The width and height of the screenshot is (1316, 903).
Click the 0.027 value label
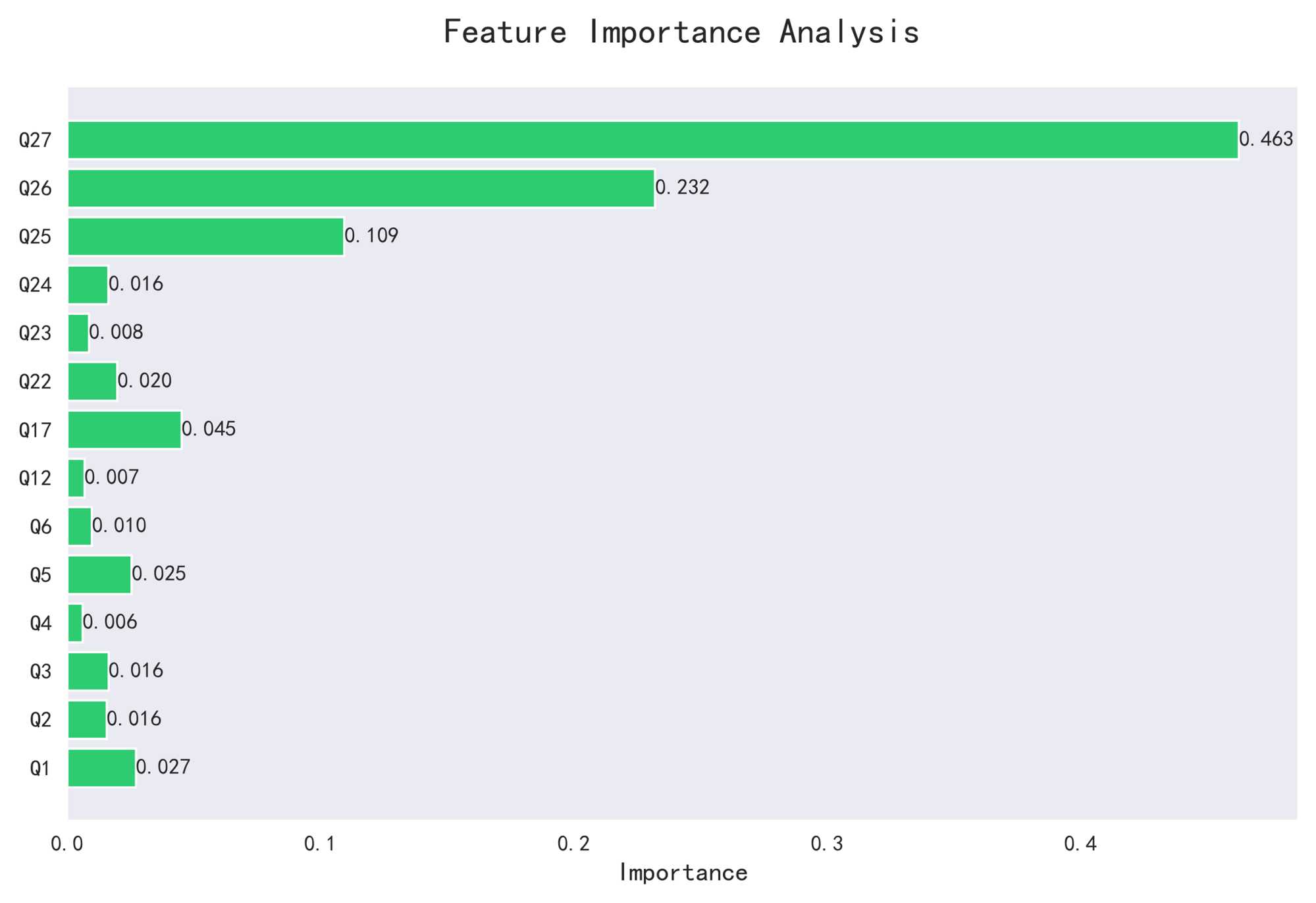point(163,767)
